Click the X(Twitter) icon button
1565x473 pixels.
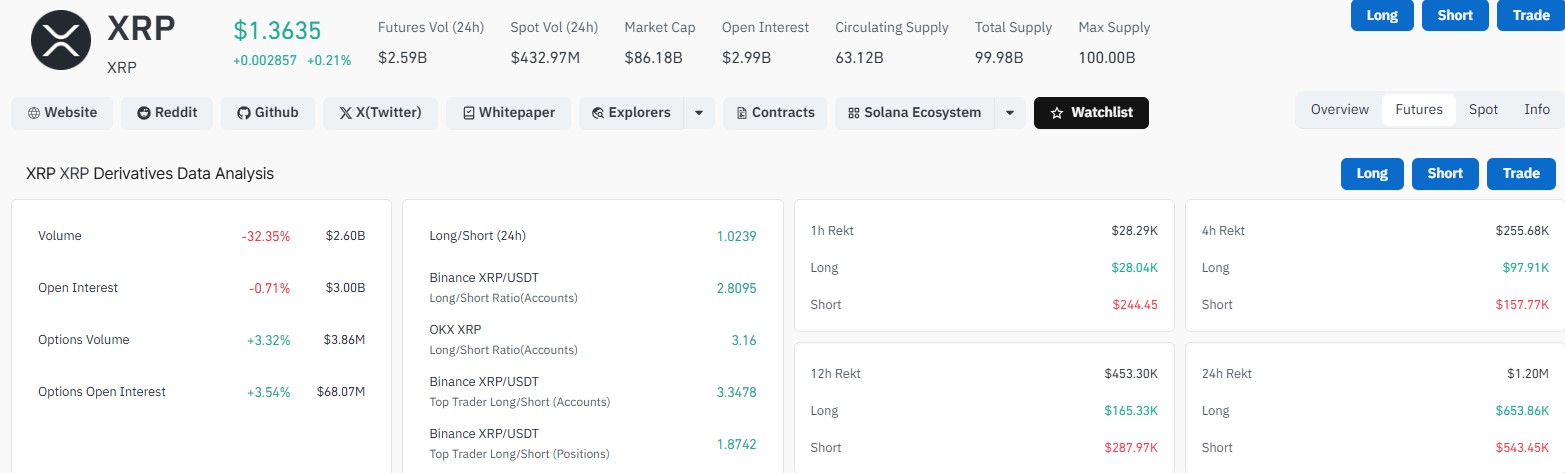tap(345, 113)
